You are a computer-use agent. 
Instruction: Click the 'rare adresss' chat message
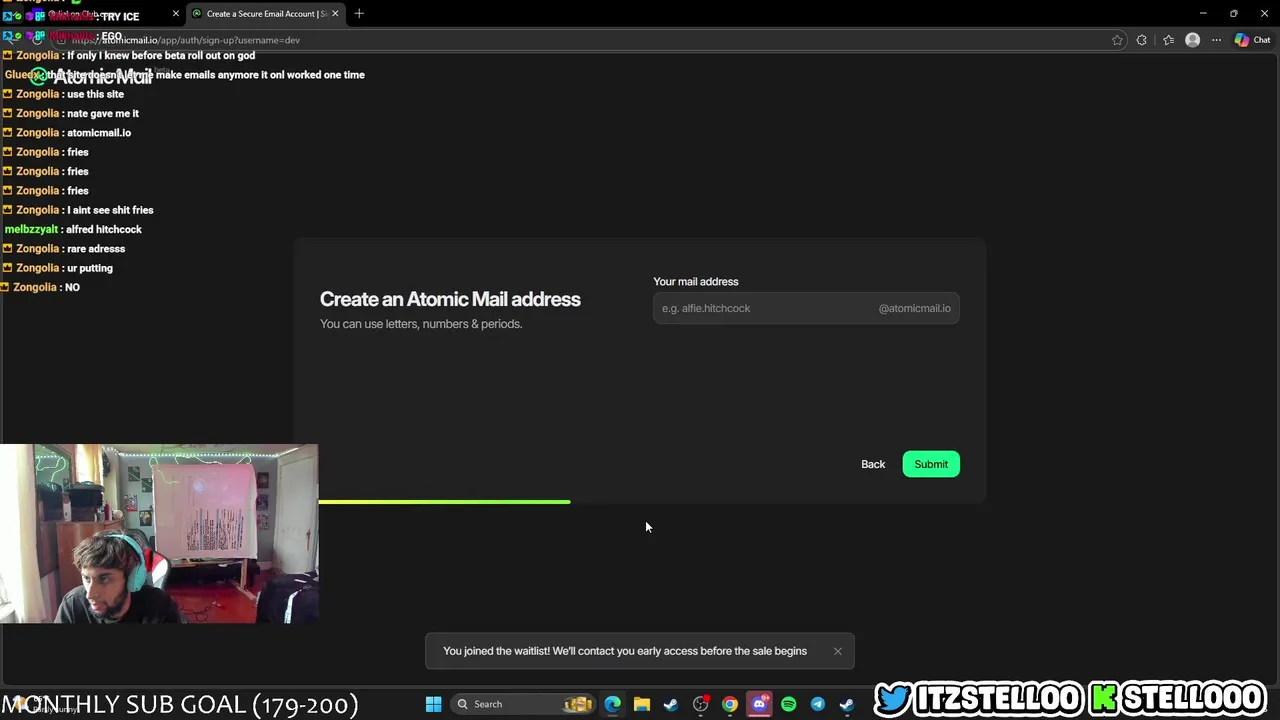tap(96, 248)
